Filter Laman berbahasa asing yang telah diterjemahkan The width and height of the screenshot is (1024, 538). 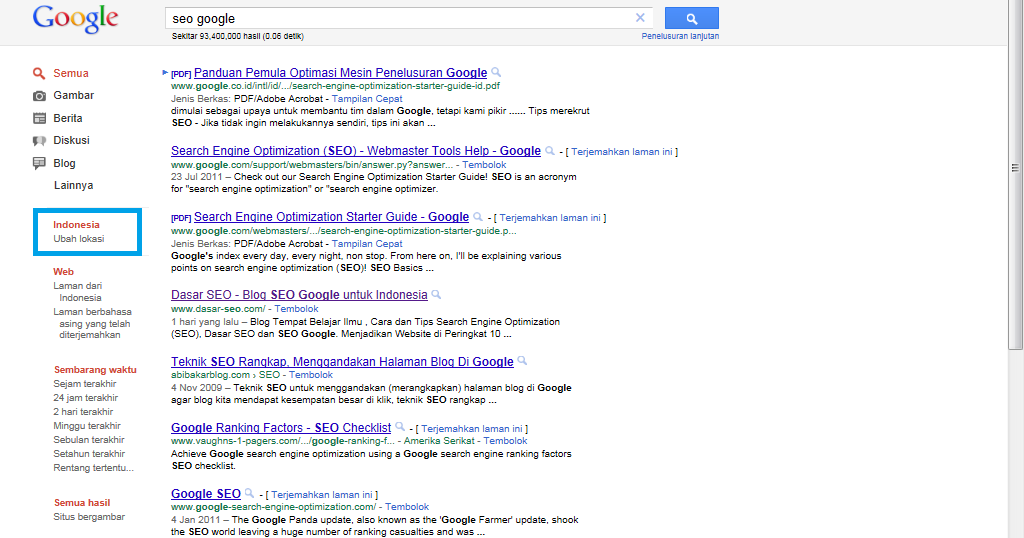92,323
